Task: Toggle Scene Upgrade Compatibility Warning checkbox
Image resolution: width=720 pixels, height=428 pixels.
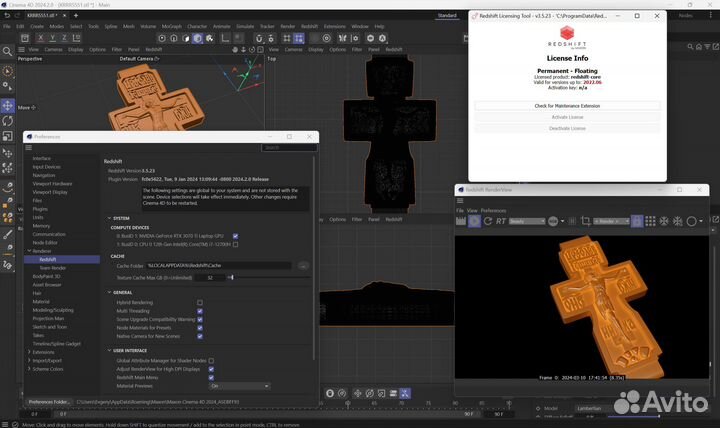Action: 200,319
